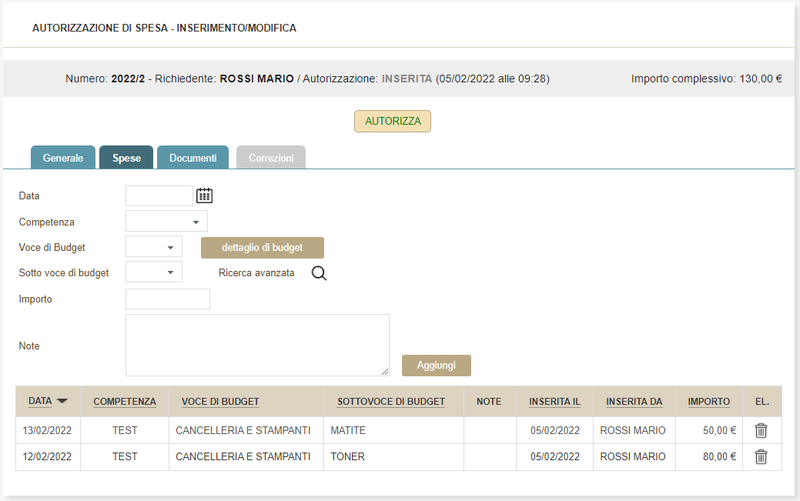
Task: Click inside the Note text area
Action: tap(257, 345)
